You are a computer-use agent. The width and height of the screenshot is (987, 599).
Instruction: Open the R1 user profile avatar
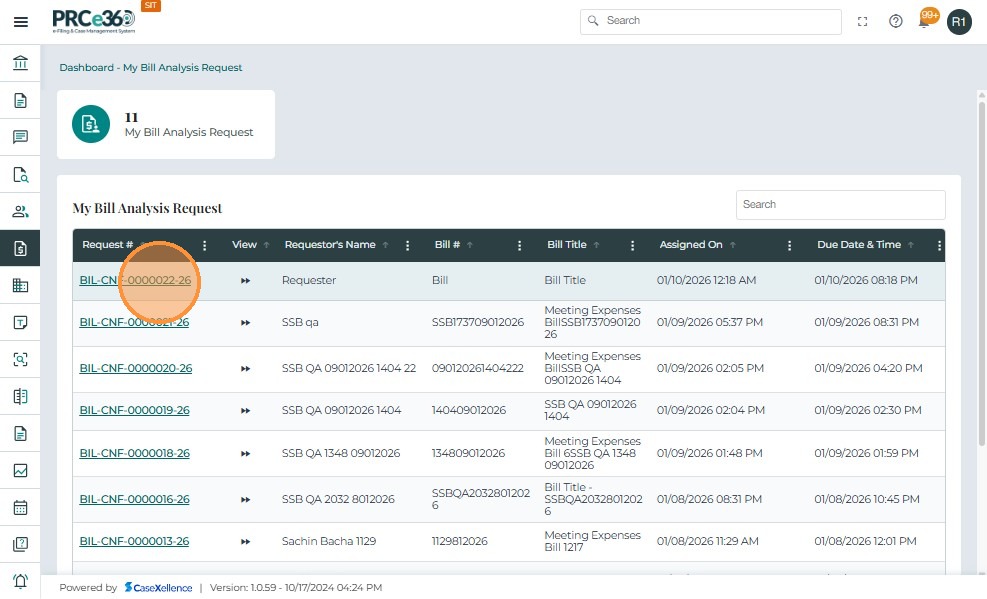click(959, 21)
